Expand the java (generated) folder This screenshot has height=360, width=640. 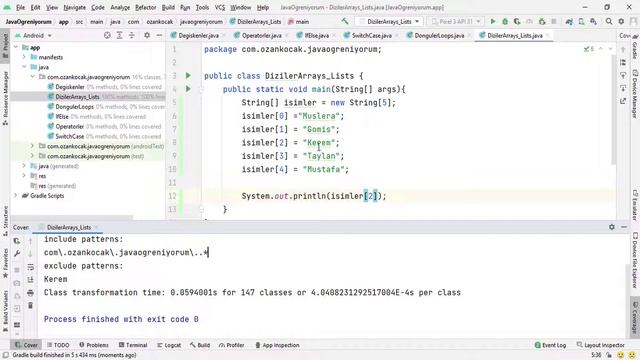(x=24, y=166)
